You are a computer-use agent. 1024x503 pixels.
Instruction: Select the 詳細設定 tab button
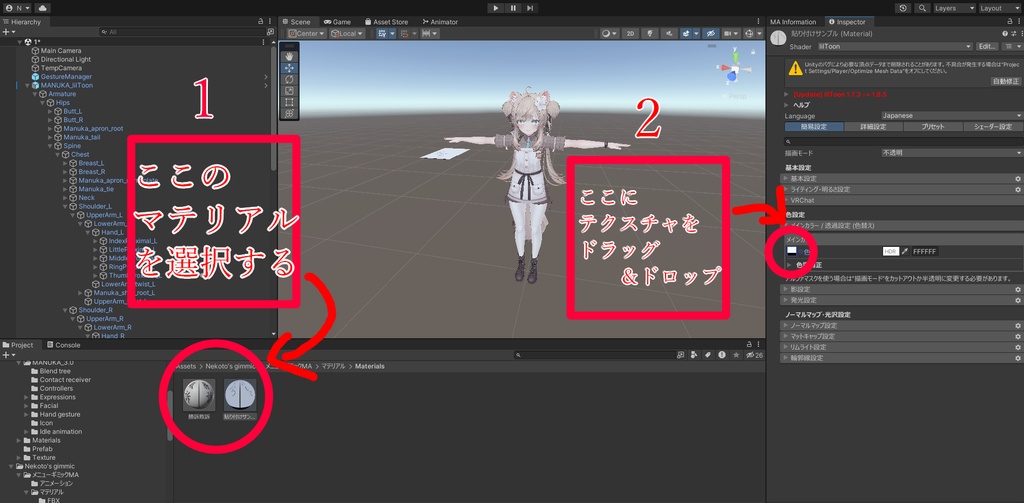coord(873,127)
